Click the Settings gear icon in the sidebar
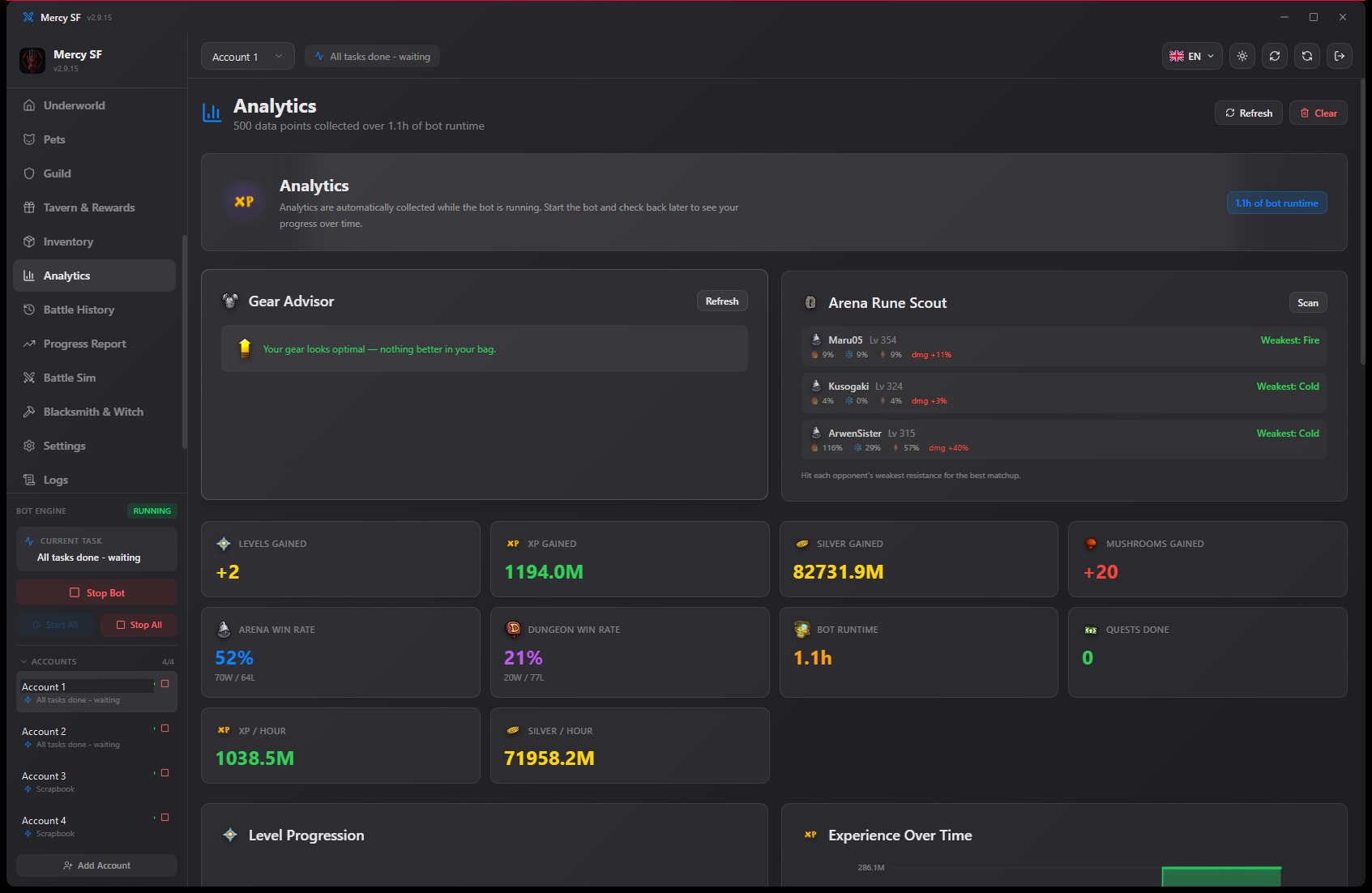 (29, 446)
